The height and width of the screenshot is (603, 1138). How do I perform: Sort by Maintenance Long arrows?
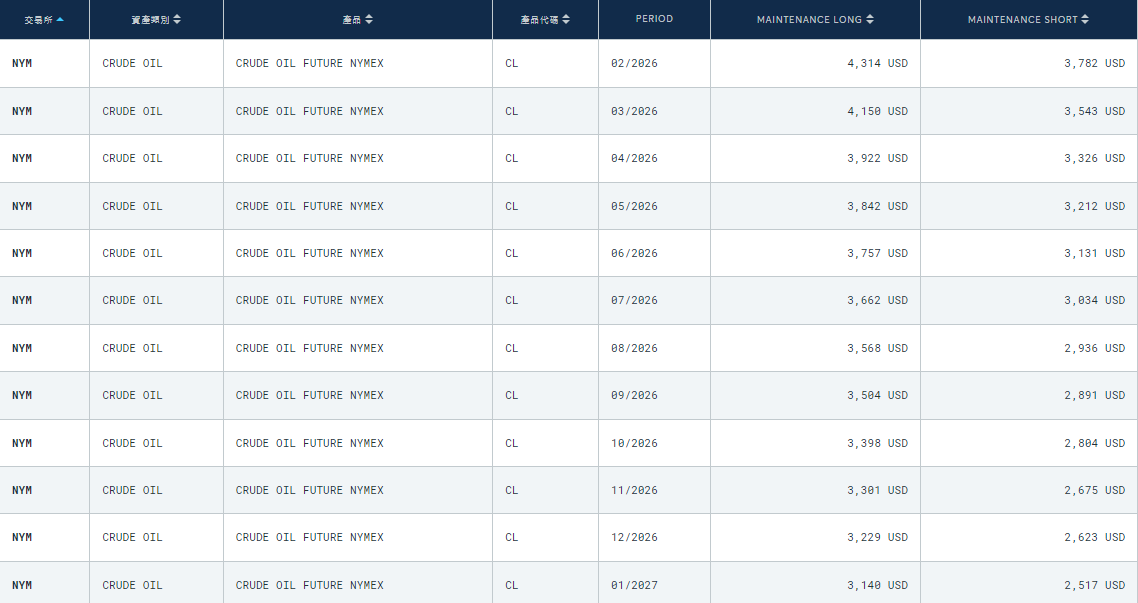(870, 20)
